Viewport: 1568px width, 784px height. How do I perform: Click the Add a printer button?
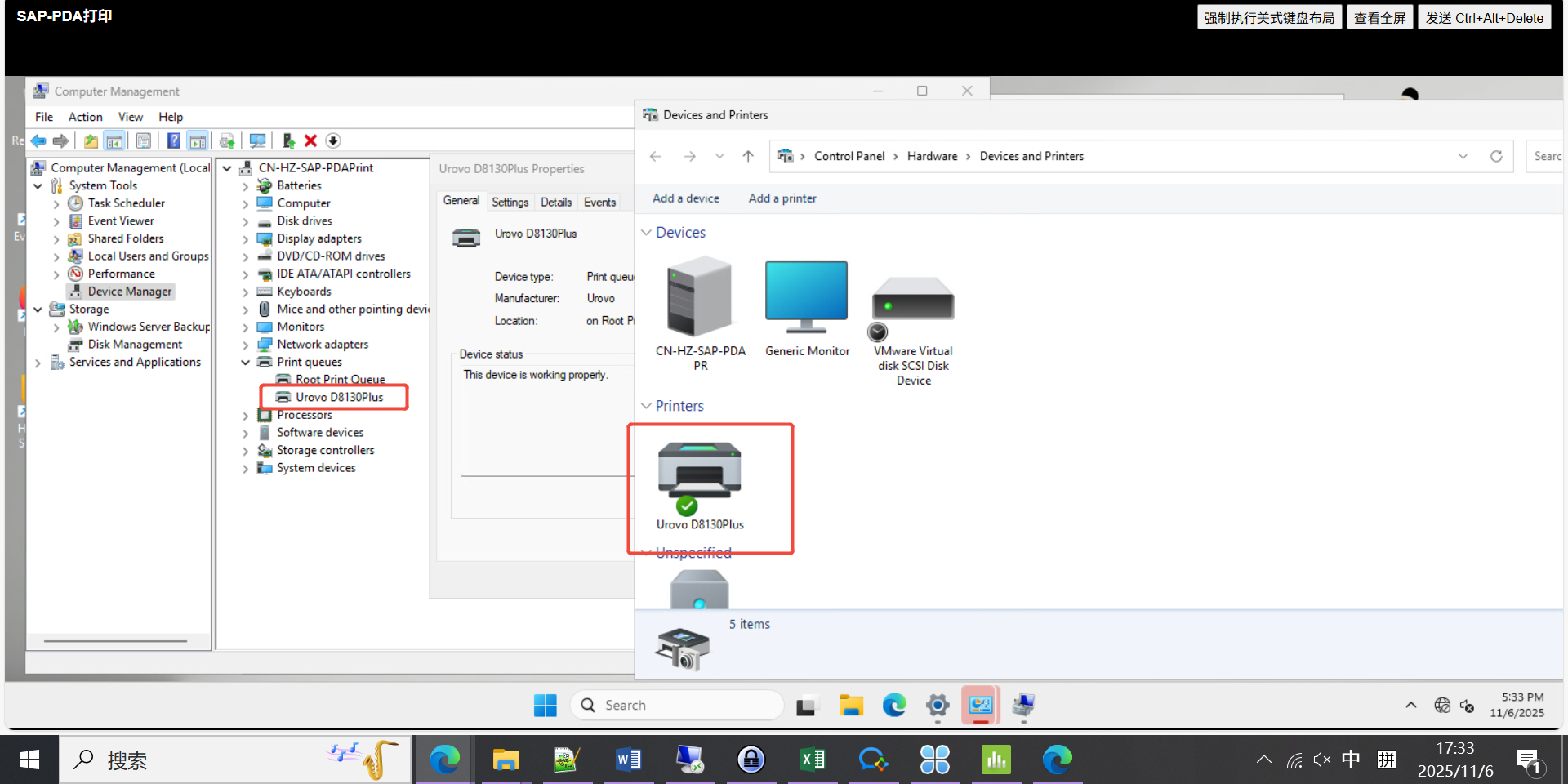[x=782, y=198]
